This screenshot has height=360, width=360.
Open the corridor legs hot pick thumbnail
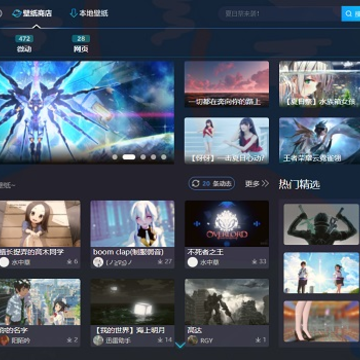pos(321,321)
